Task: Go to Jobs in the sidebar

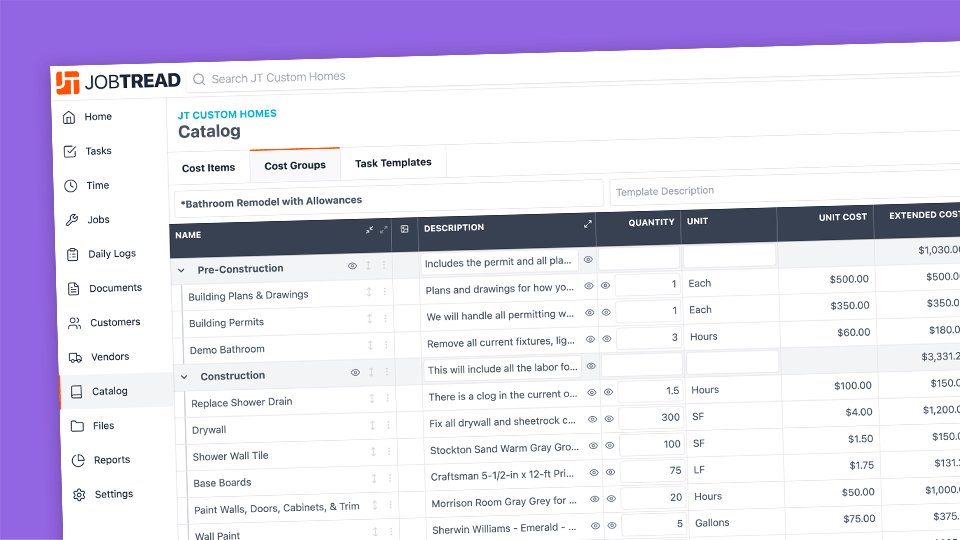Action: [x=98, y=220]
